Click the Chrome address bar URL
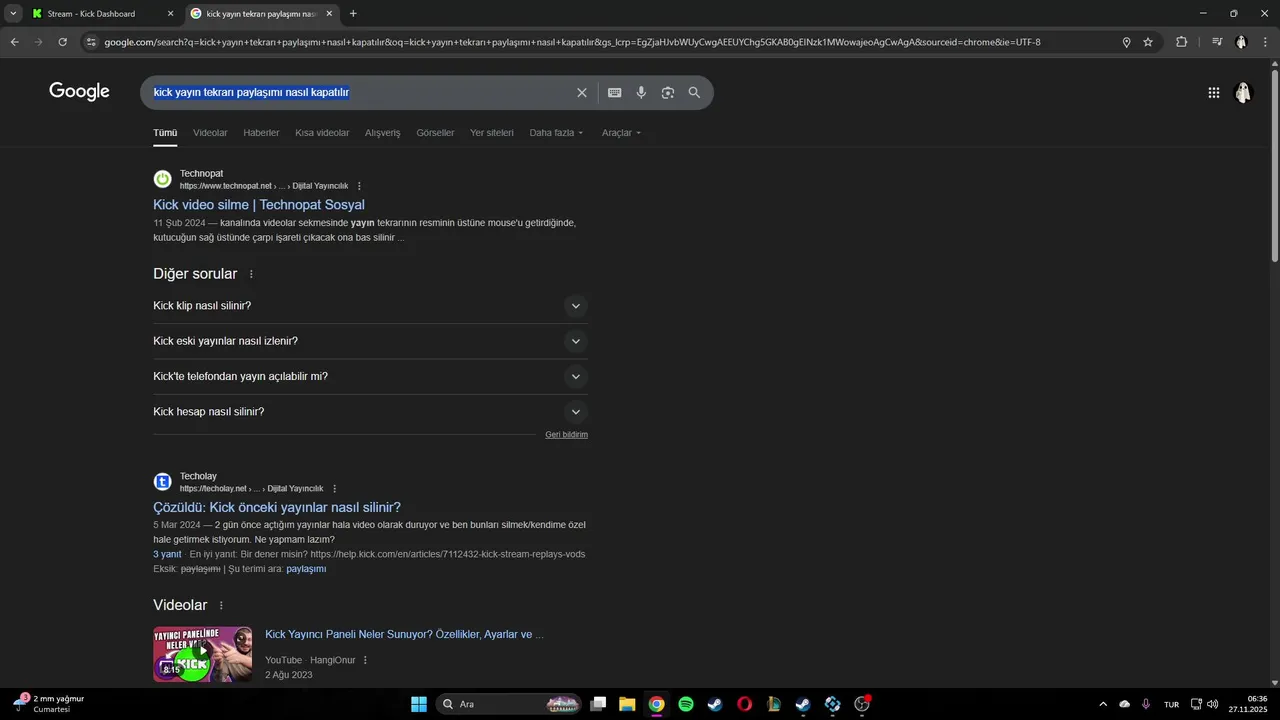 click(x=572, y=42)
